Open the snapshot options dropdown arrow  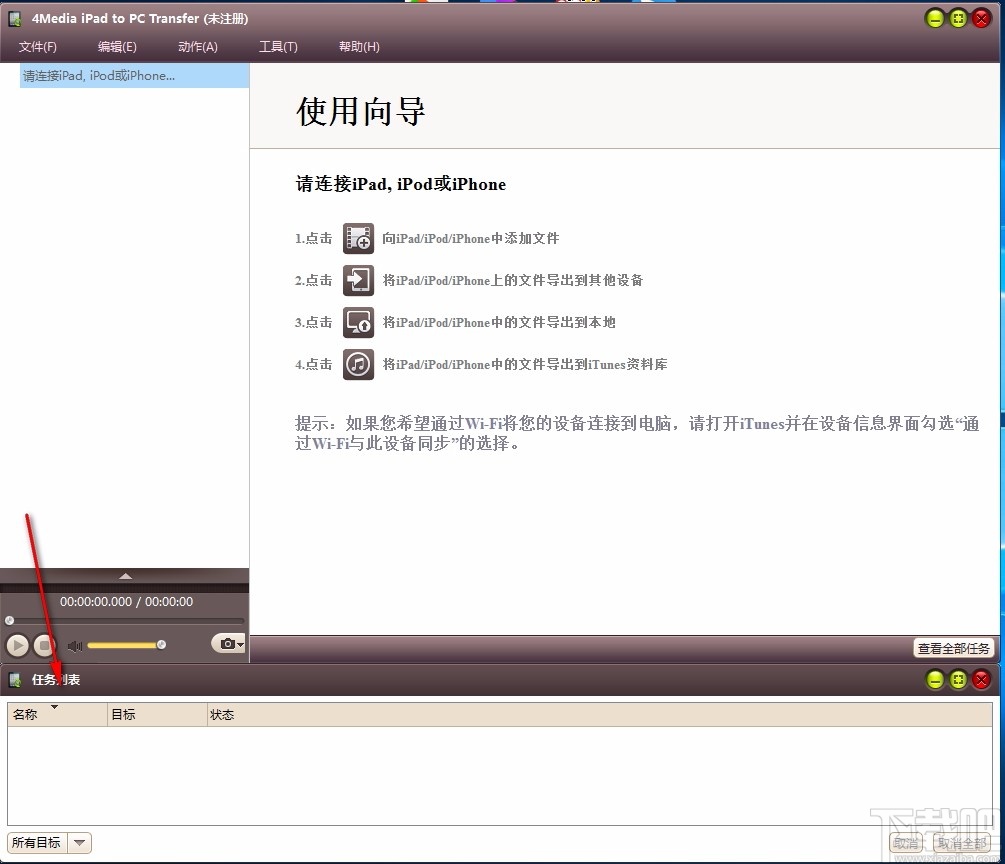(x=239, y=644)
